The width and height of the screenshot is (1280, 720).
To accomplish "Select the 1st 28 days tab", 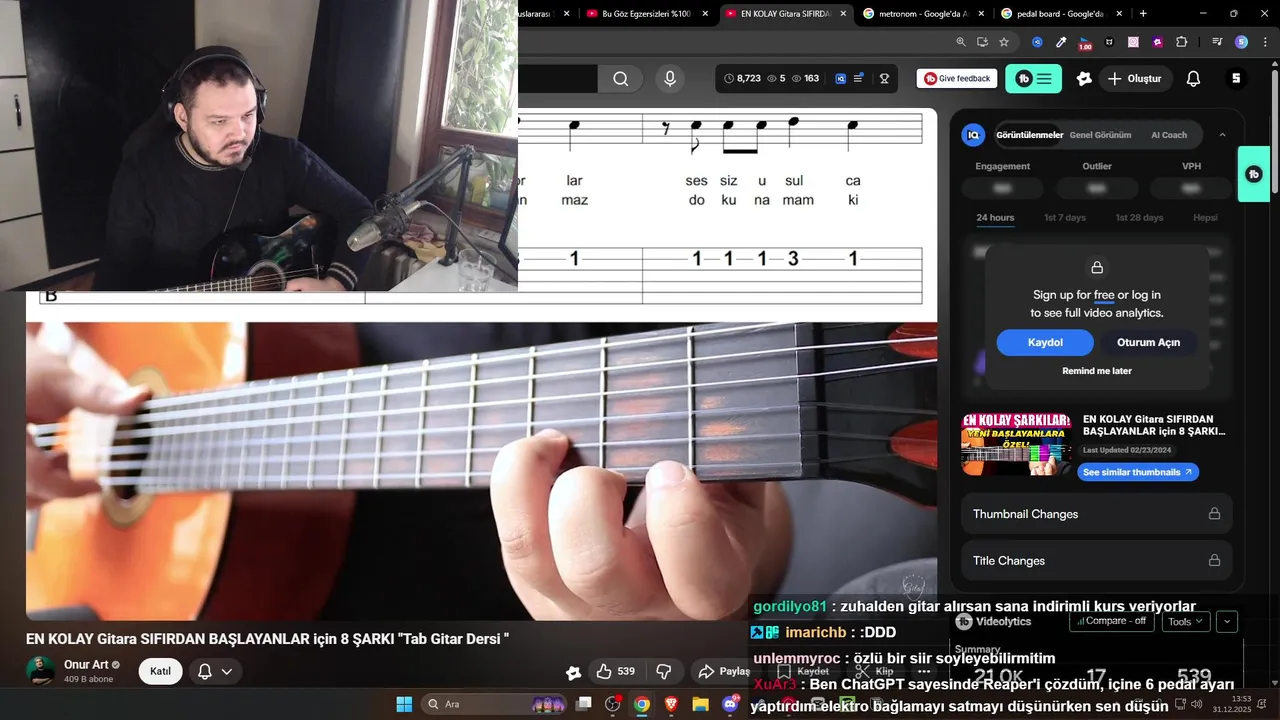I will tap(1139, 218).
